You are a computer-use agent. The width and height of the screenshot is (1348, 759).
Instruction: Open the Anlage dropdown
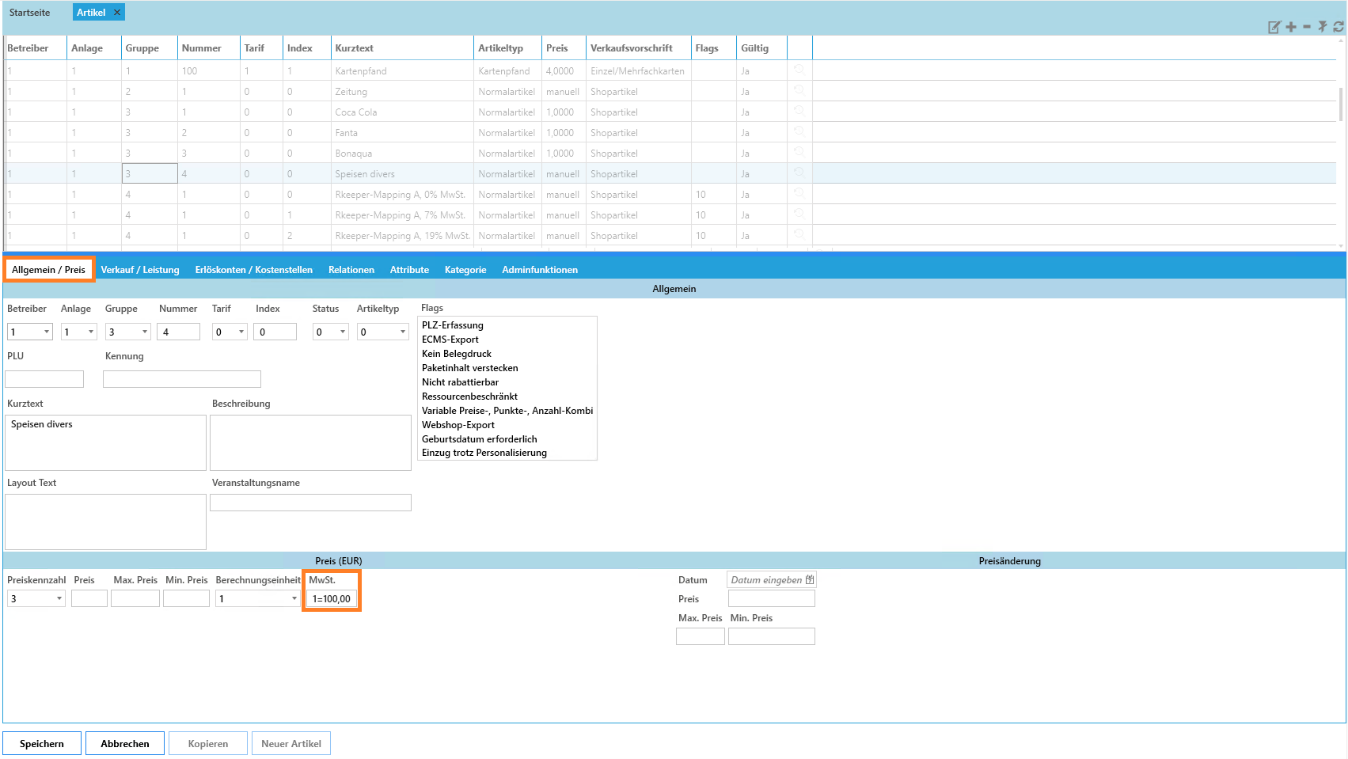coord(91,332)
